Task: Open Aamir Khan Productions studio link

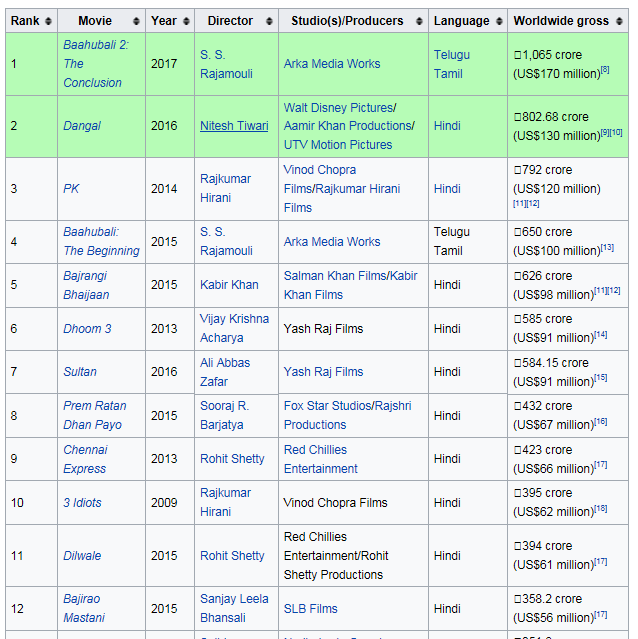Action: (348, 126)
